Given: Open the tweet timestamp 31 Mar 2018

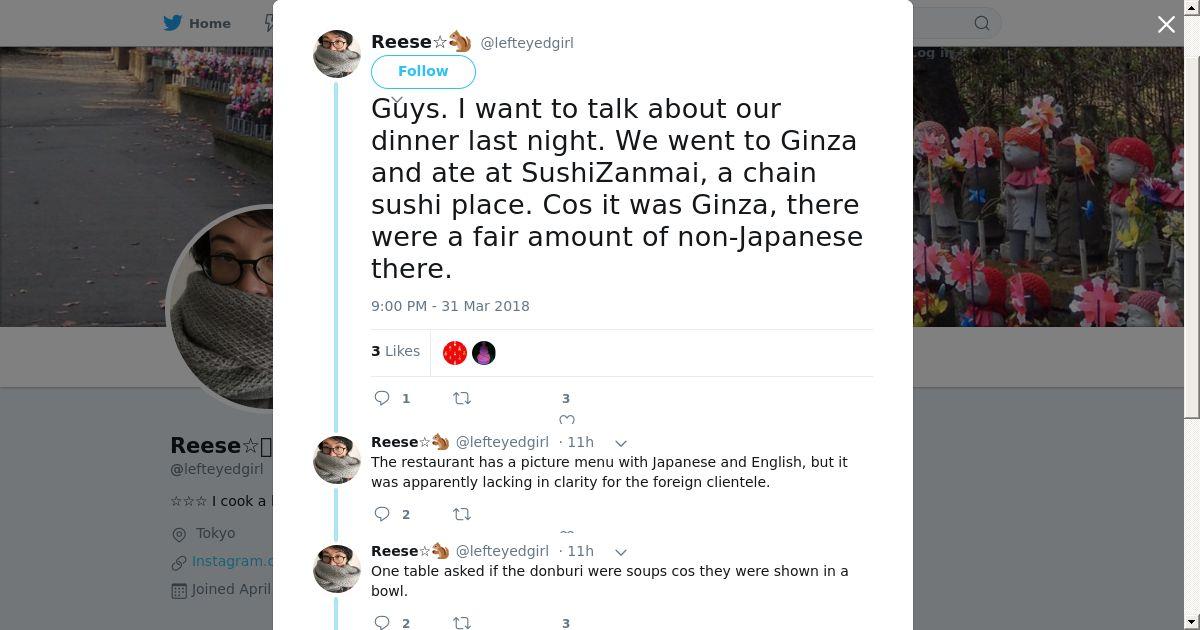Looking at the screenshot, I should (x=450, y=306).
